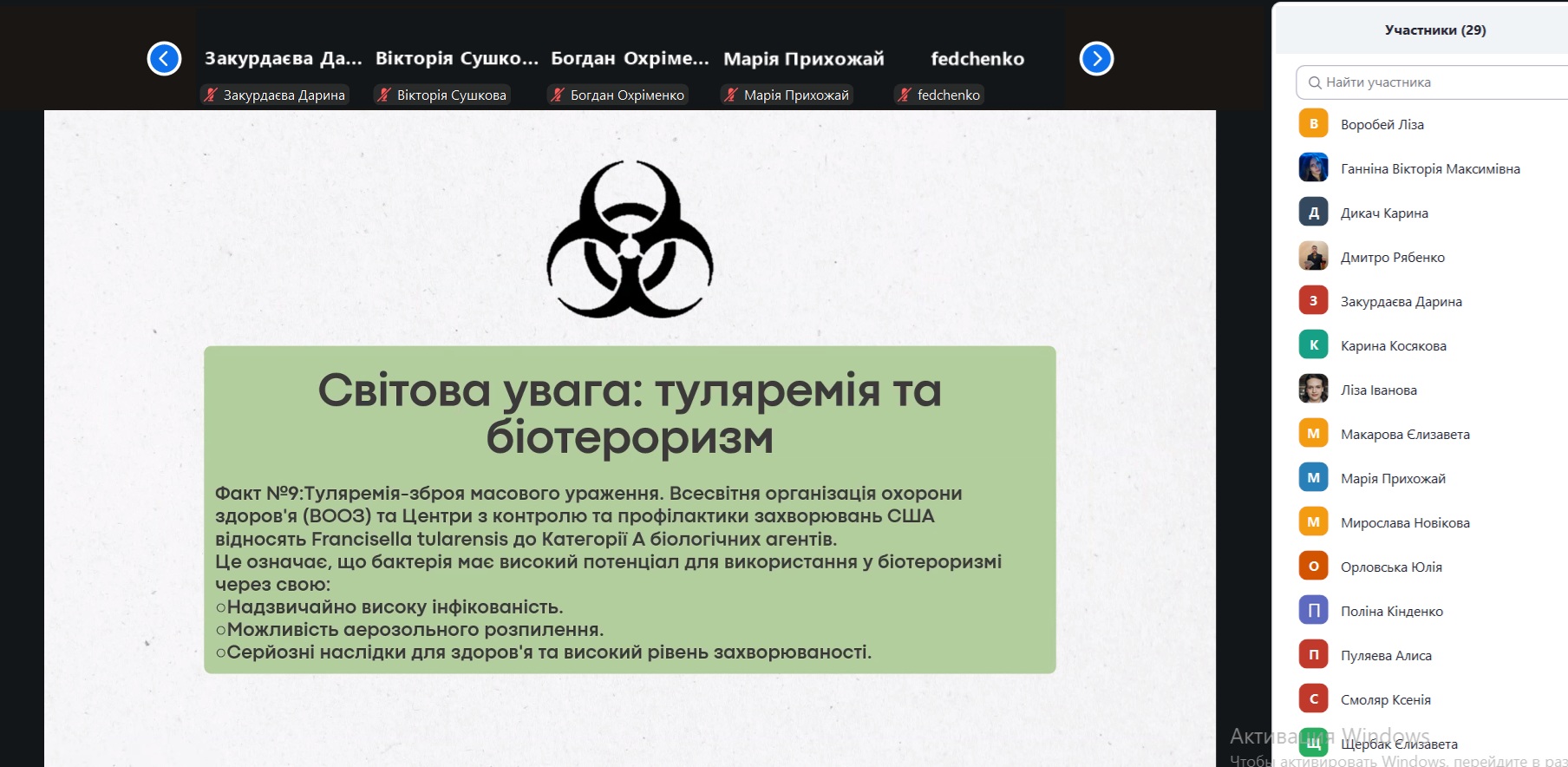Click muted mic icon for Марія Прихожай tile
The width and height of the screenshot is (1568, 767).
click(731, 95)
